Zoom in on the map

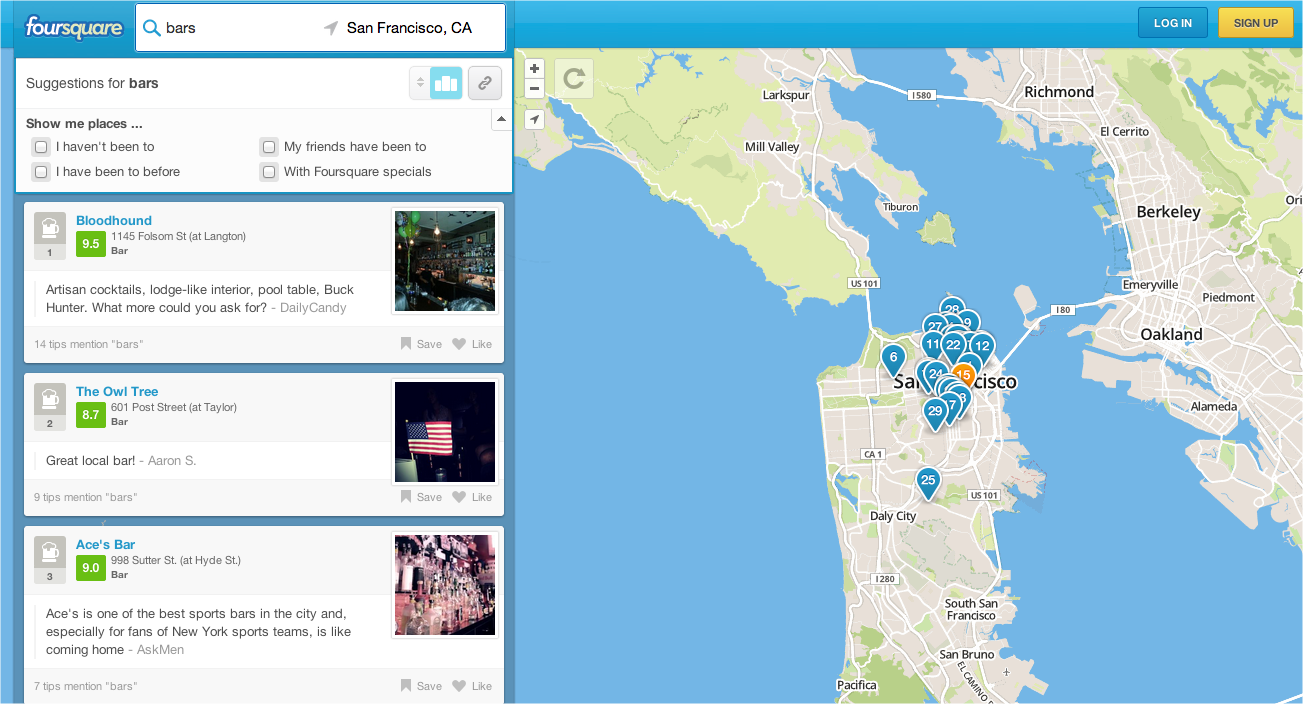(534, 69)
